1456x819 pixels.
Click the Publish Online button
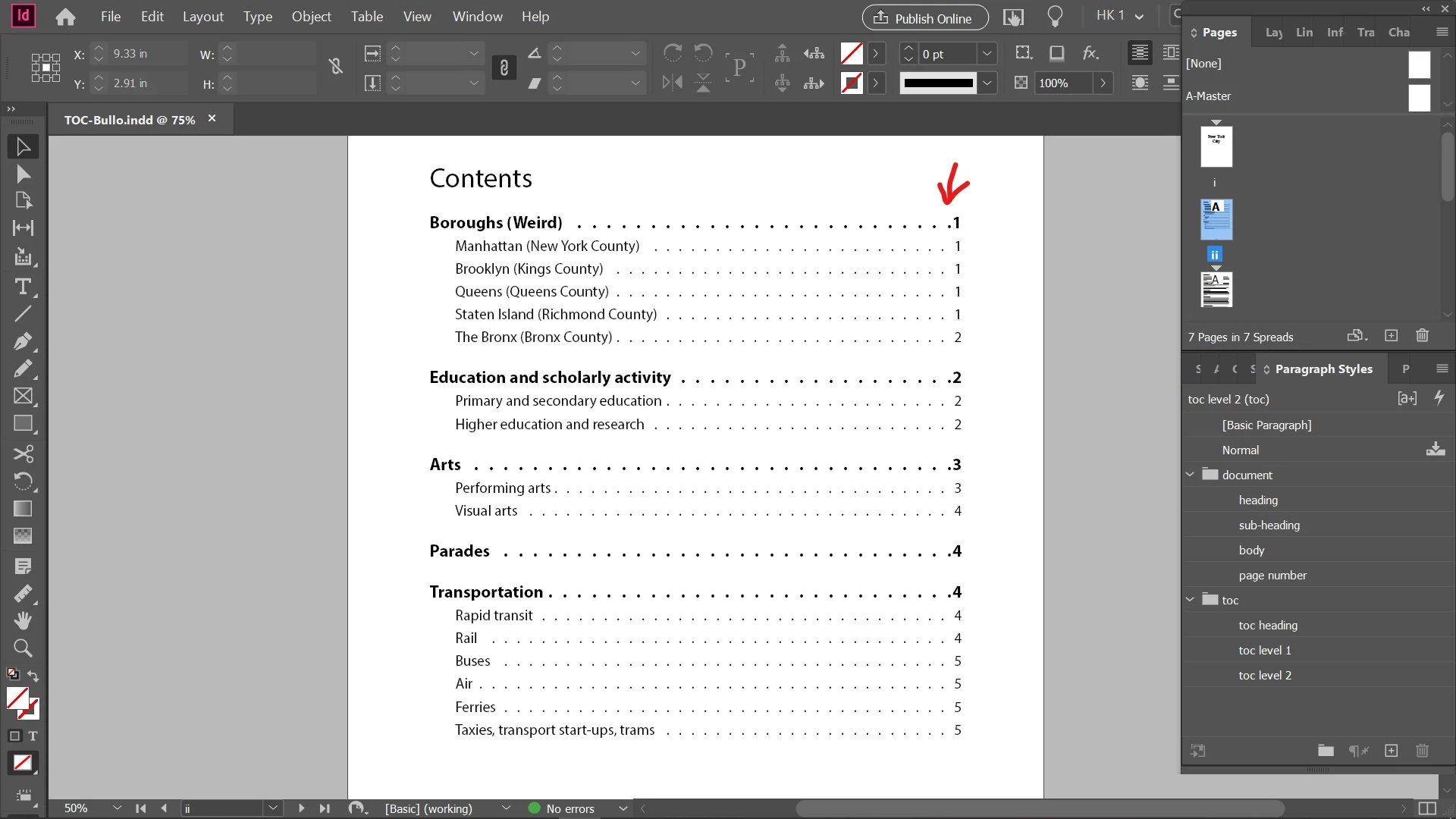coord(924,18)
